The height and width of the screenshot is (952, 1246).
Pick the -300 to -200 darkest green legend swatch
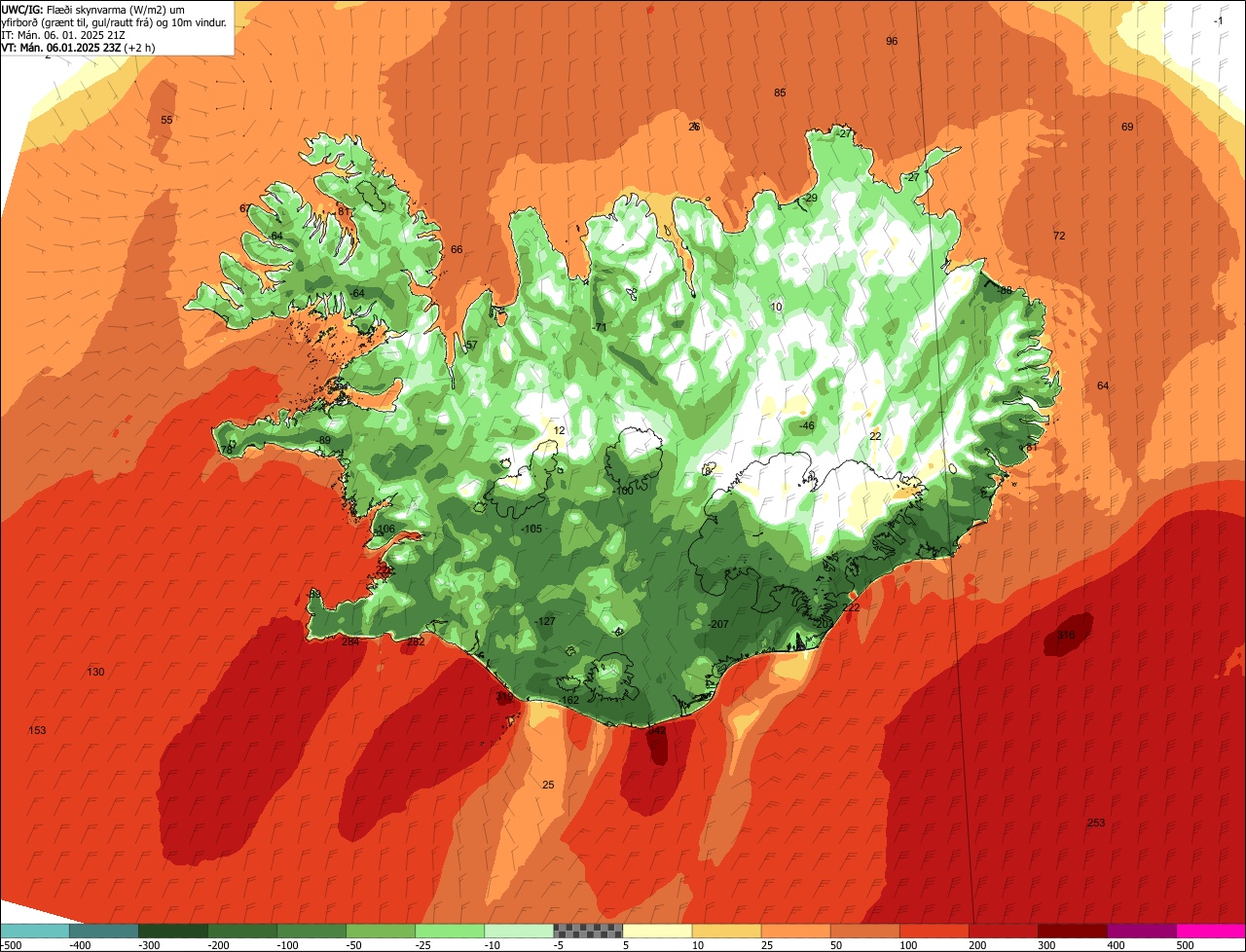pyautogui.click(x=172, y=931)
